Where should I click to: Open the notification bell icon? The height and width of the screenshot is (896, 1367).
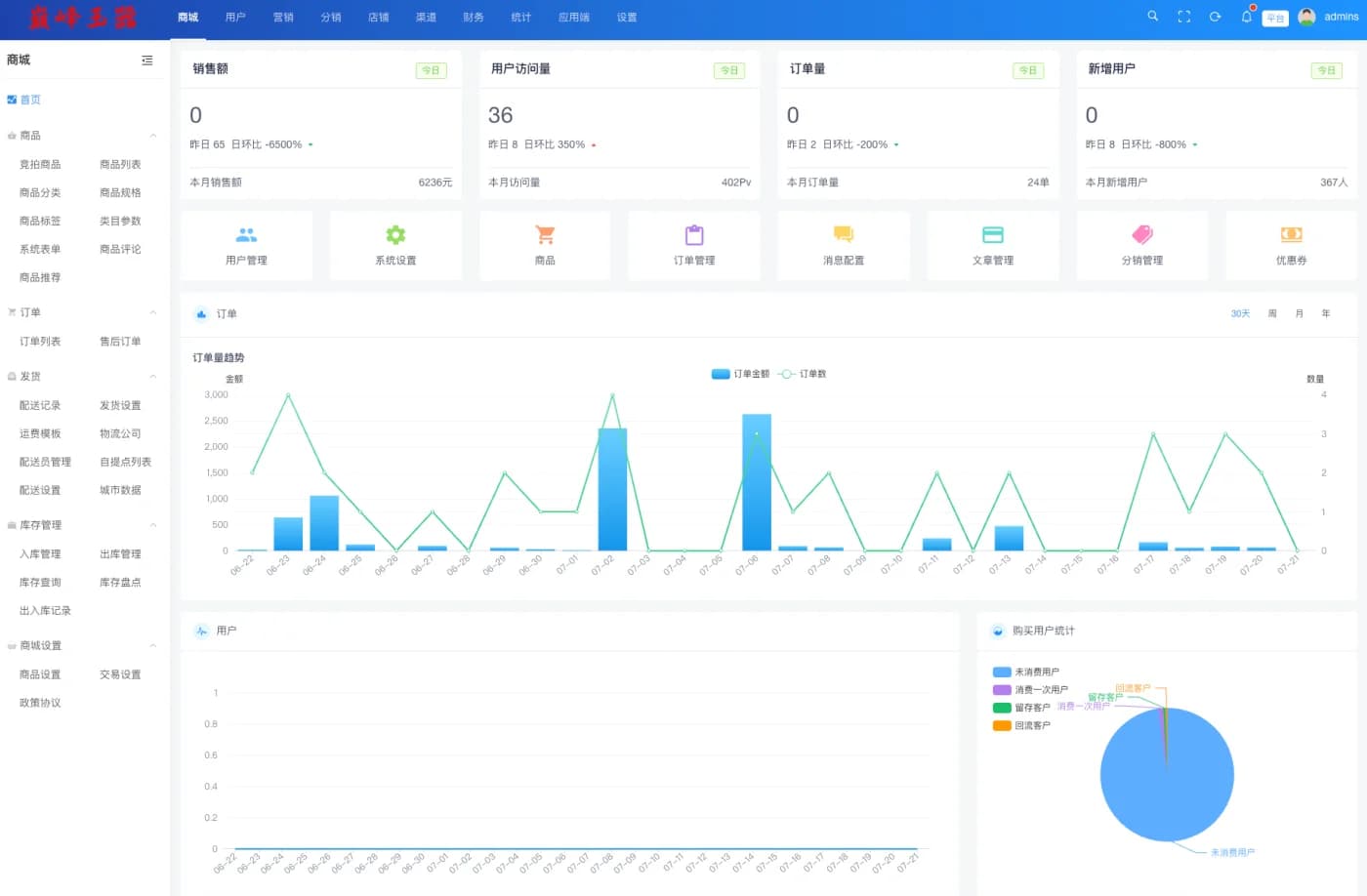[x=1247, y=17]
